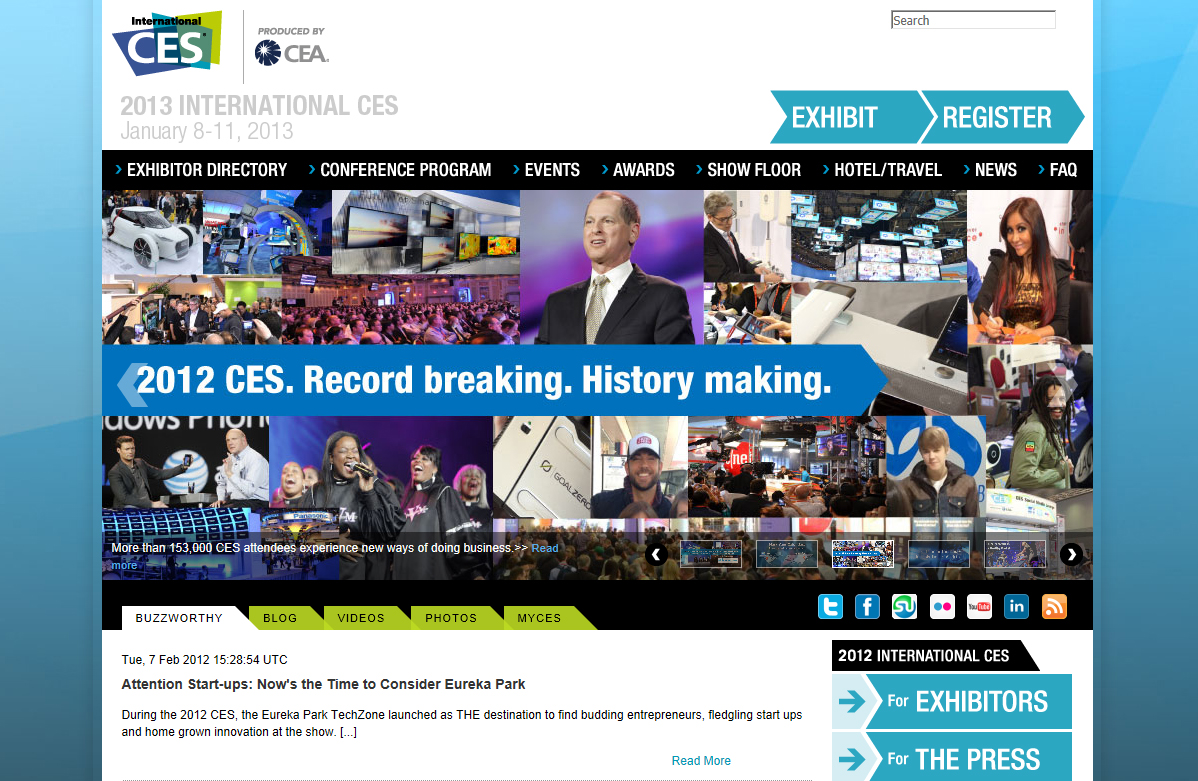Select the first slideshow thumbnail
The image size is (1198, 781).
(x=711, y=554)
